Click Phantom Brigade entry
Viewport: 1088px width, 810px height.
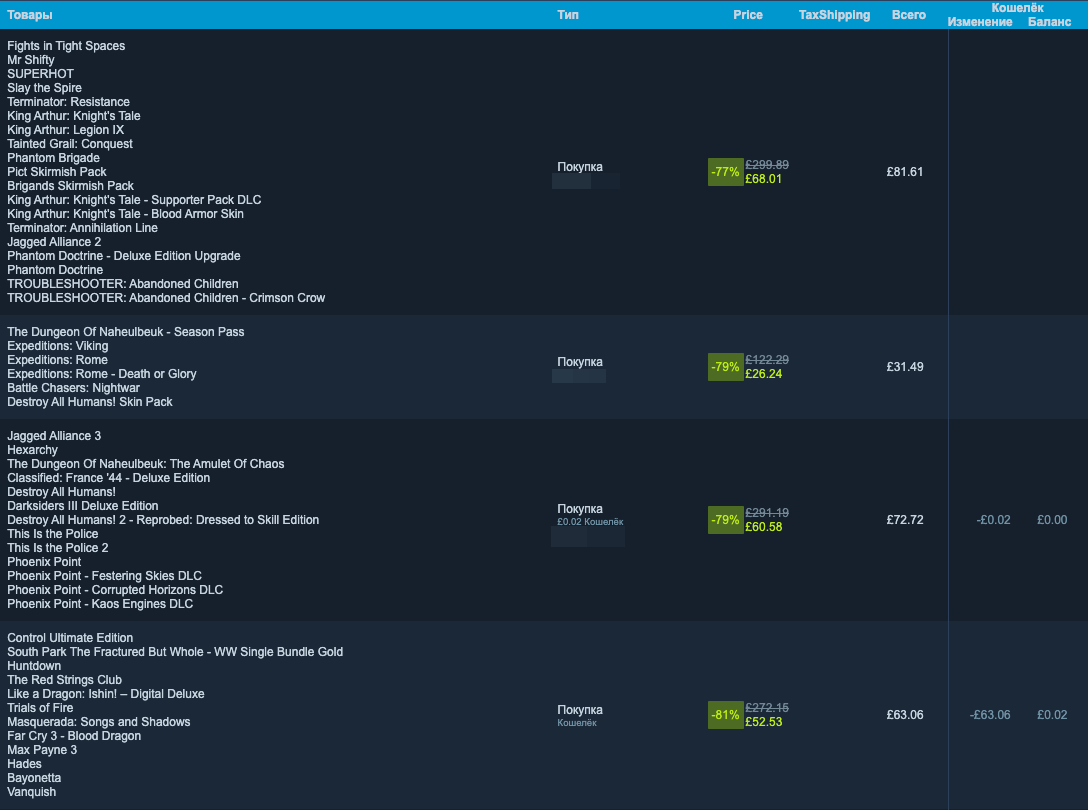53,158
